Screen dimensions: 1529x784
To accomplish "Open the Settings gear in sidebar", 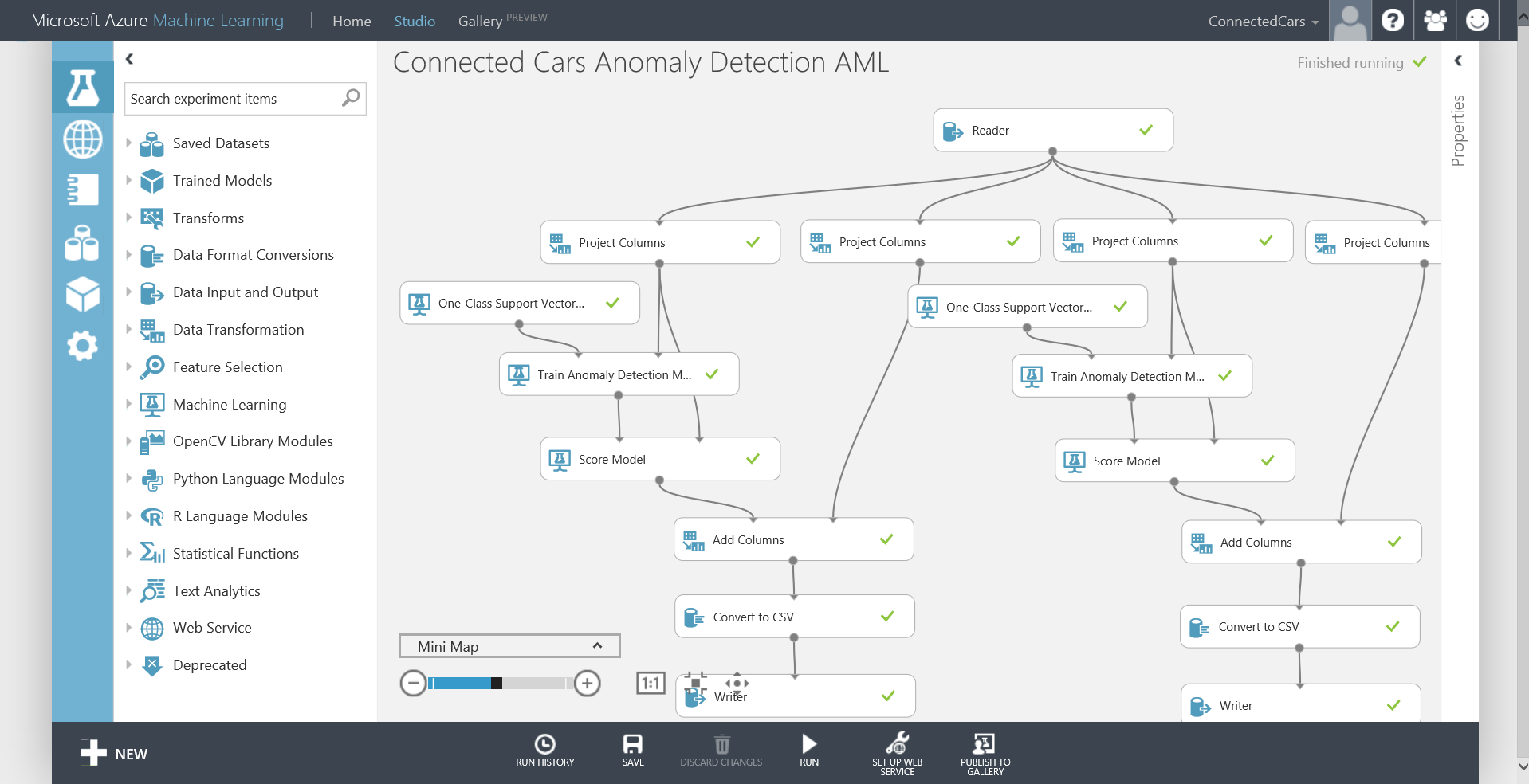I will [x=82, y=346].
